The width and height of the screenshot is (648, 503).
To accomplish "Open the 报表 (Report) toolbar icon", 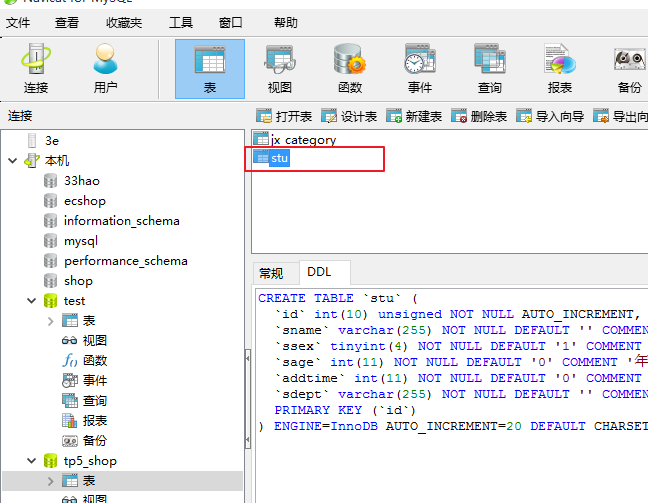I will click(560, 69).
